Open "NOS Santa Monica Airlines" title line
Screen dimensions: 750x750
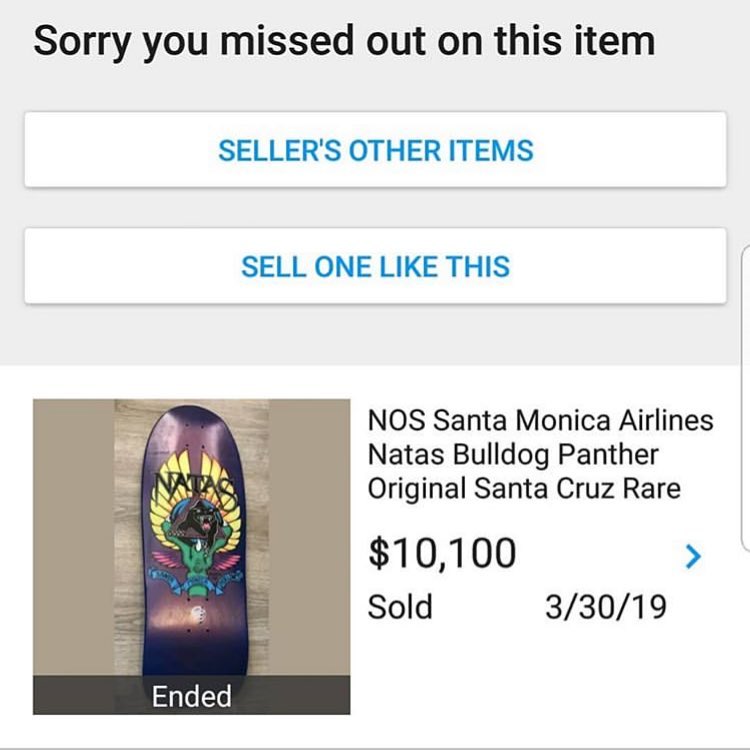click(x=540, y=419)
